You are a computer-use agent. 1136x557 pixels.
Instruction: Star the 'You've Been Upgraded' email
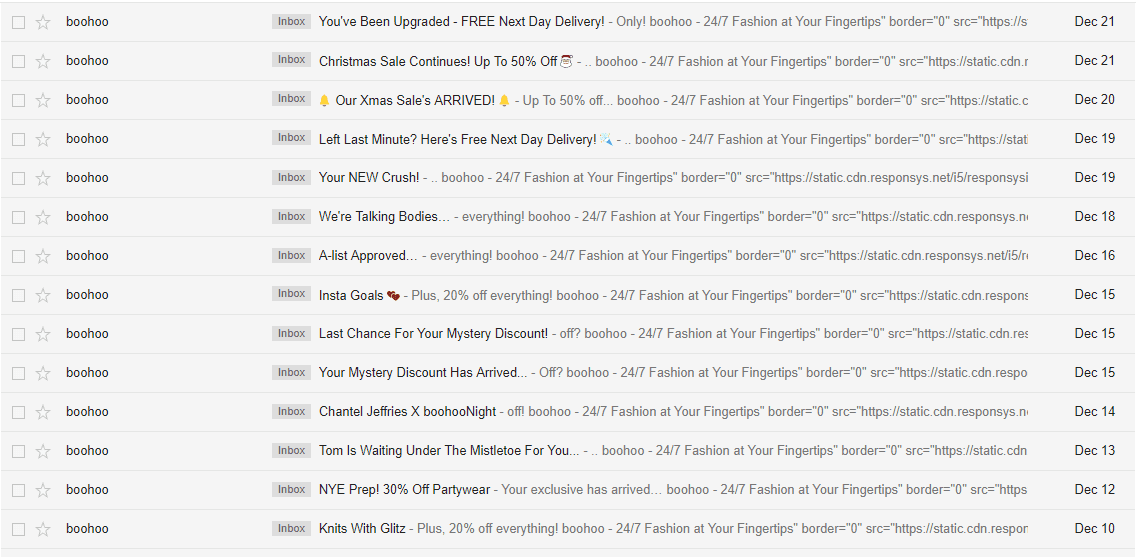(x=43, y=22)
